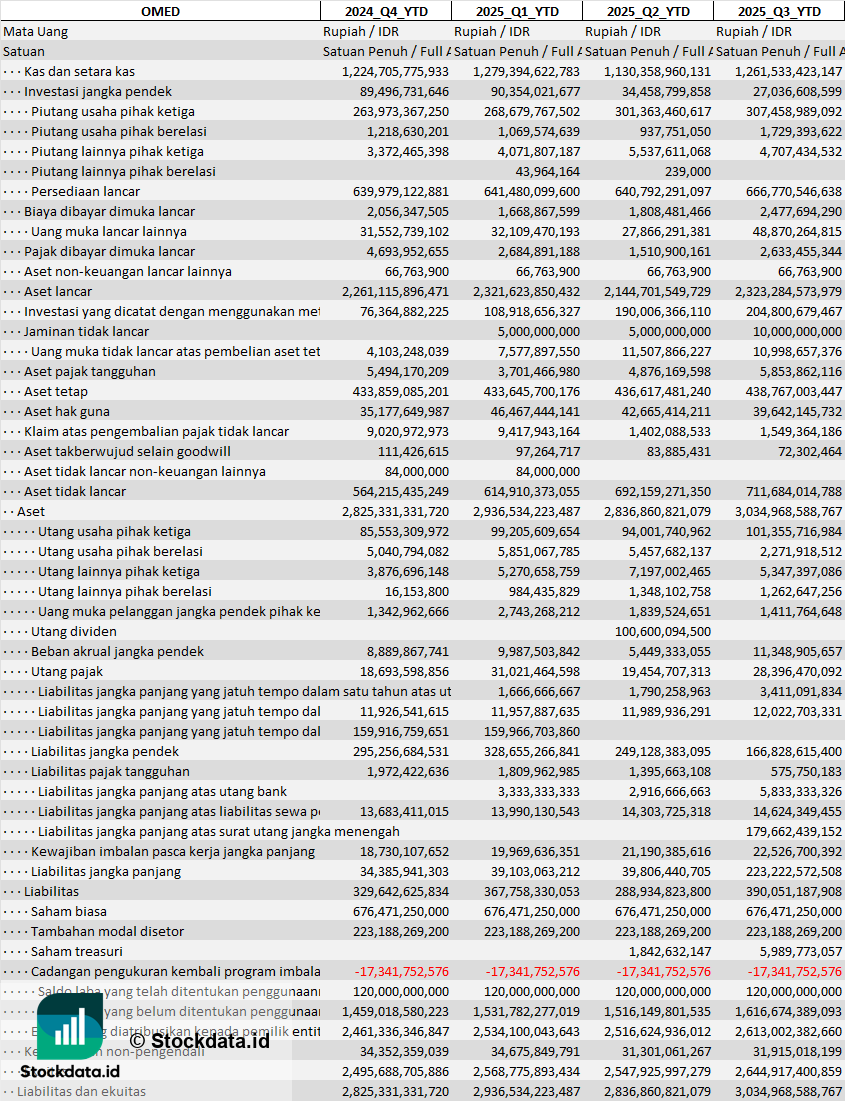Viewport: 845px width, 1101px height.
Task: Select the Liabilitas dan ekuitas row label
Action: (81, 1091)
